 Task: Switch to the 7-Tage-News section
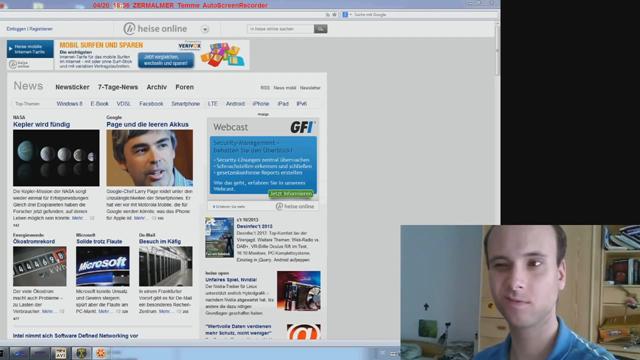pyautogui.click(x=118, y=87)
